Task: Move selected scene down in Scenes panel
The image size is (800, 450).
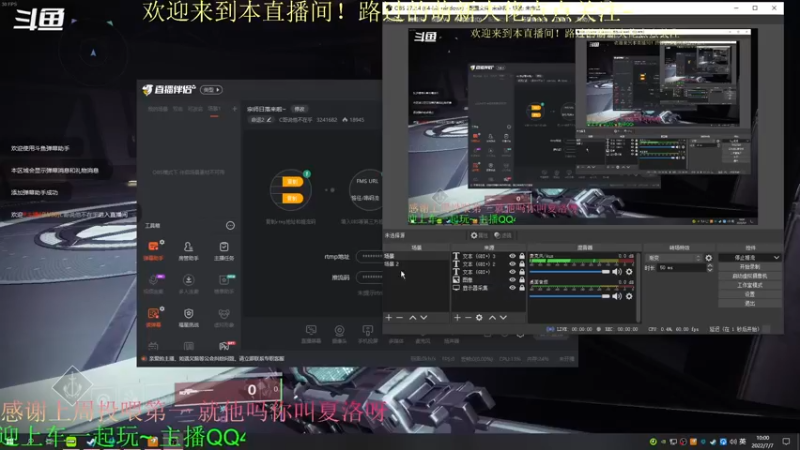Action: pos(423,317)
